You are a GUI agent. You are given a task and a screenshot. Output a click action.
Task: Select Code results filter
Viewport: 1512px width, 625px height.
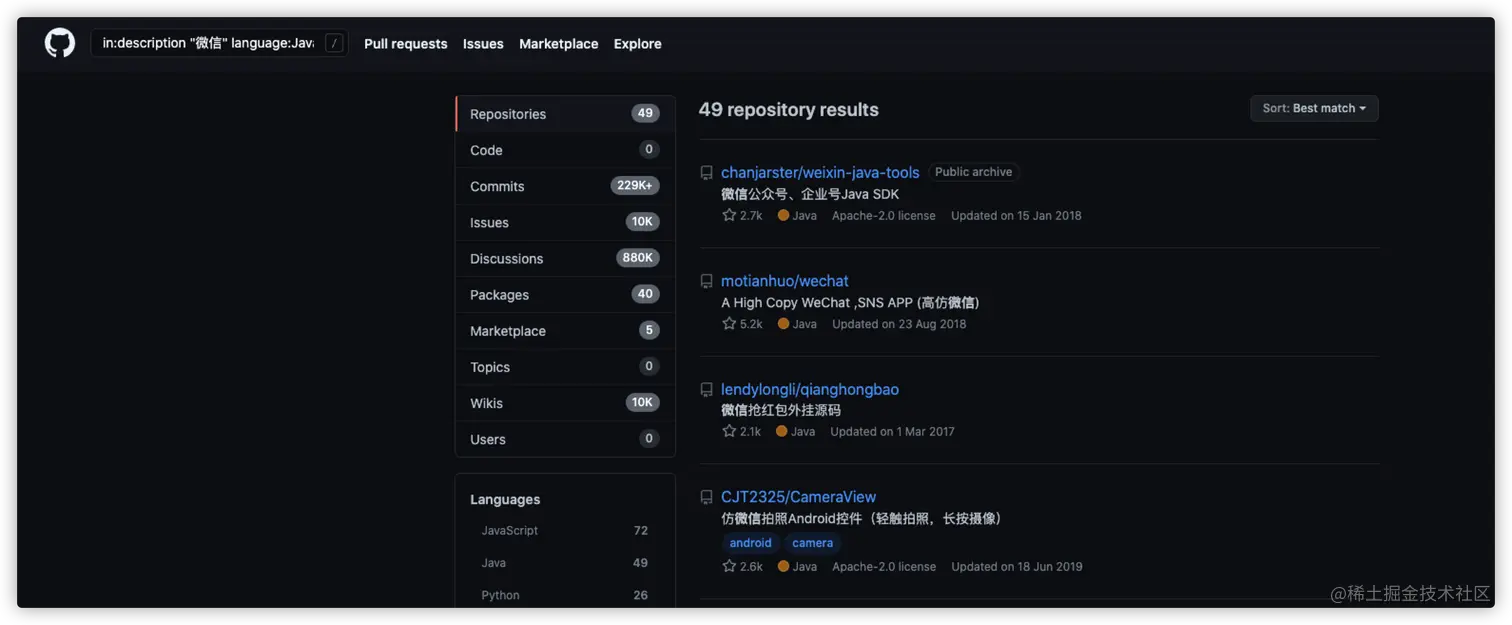[x=565, y=150]
